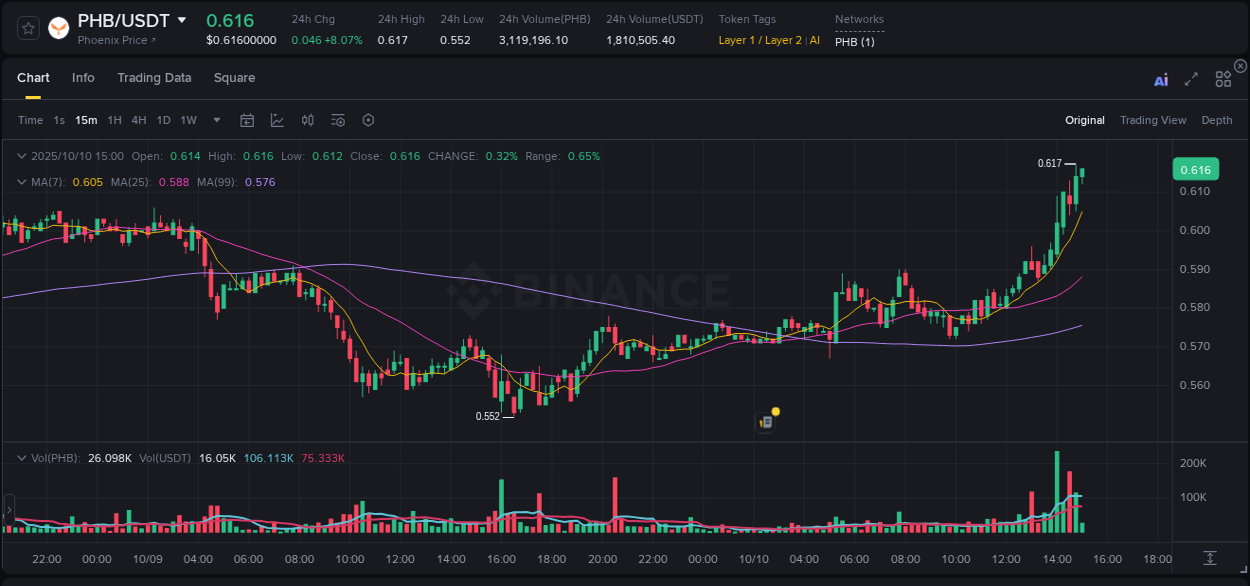
Task: Open the chart settings hexagon icon
Action: pyautogui.click(x=368, y=120)
